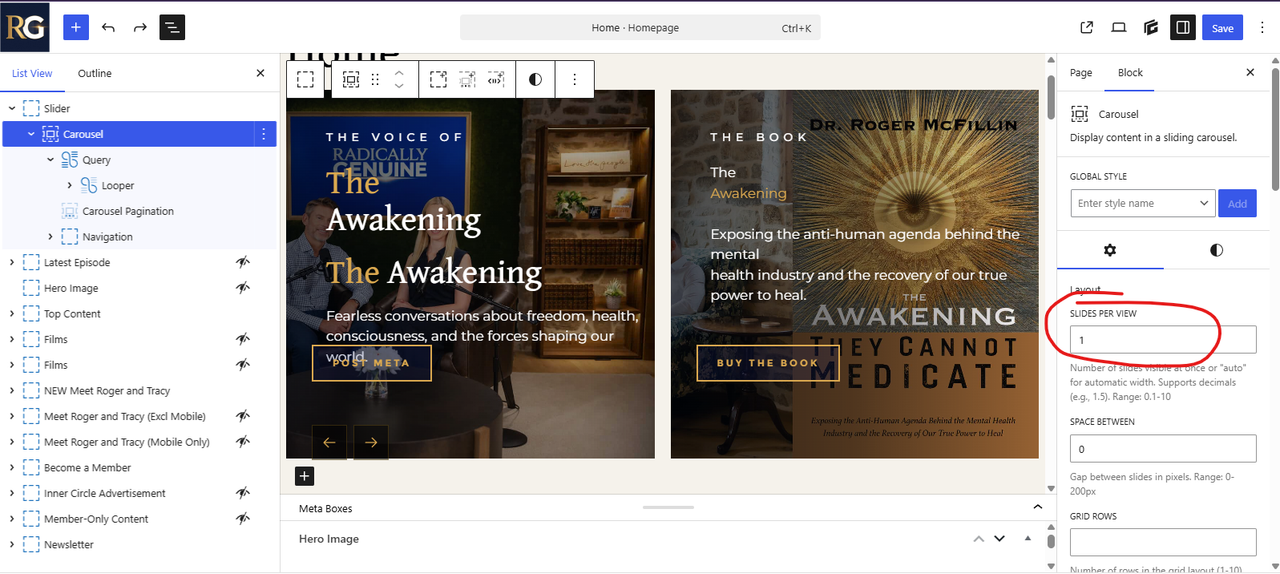Toggle the Hero Image meta box triangle
The height and width of the screenshot is (574, 1280).
pos(1027,539)
